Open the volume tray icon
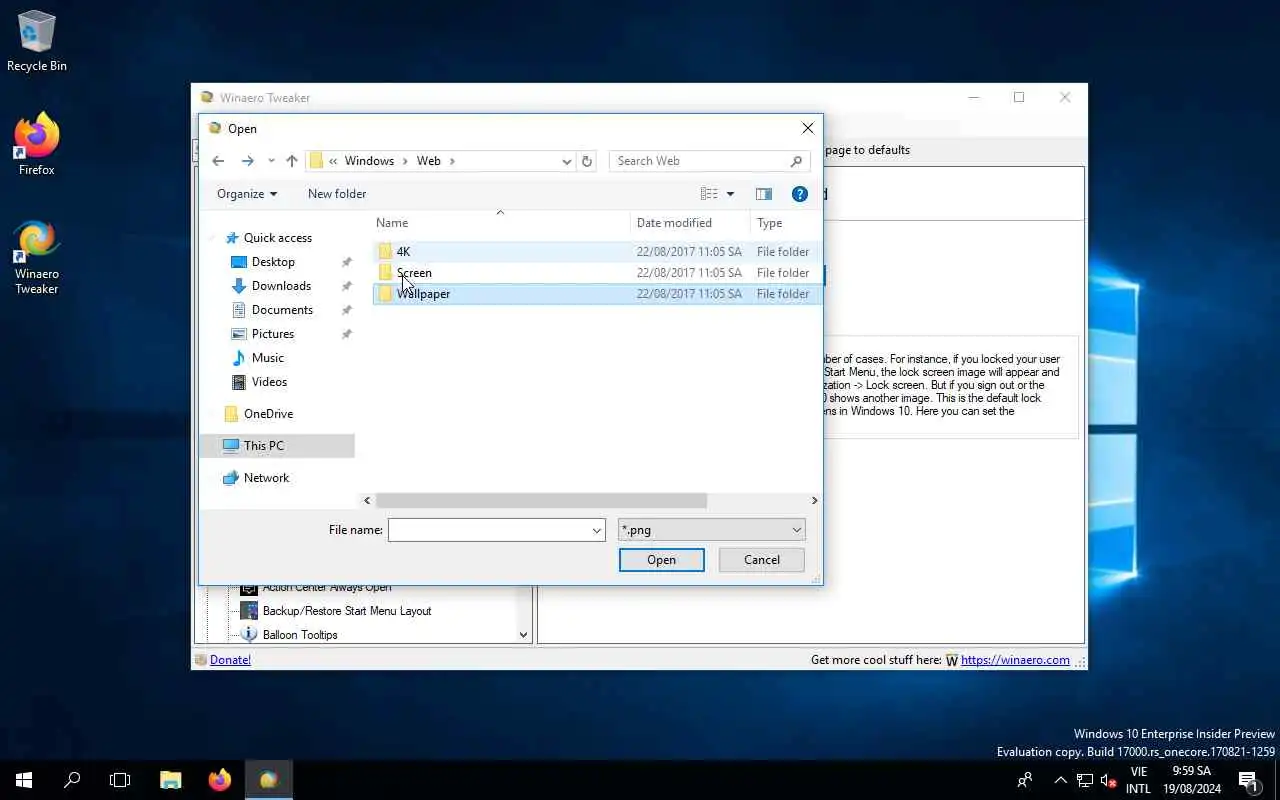 tap(1108, 780)
